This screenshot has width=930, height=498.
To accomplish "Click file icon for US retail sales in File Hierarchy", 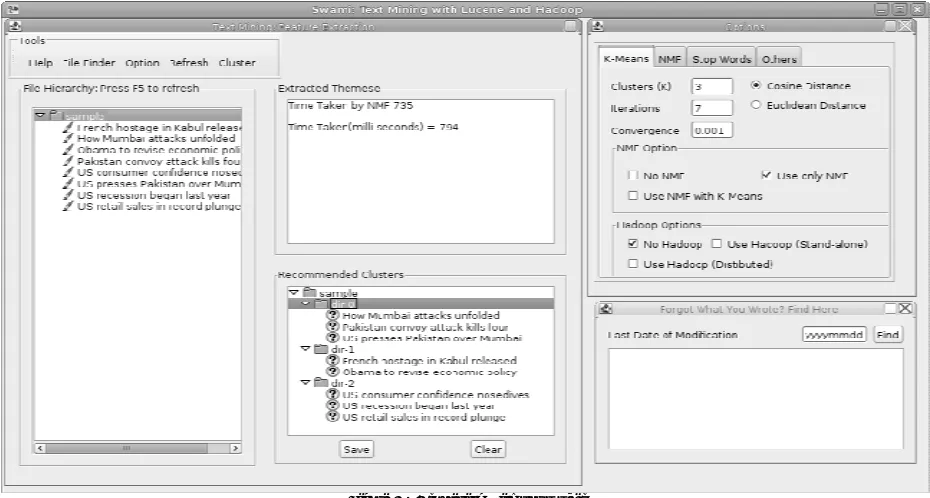I will [x=68, y=206].
